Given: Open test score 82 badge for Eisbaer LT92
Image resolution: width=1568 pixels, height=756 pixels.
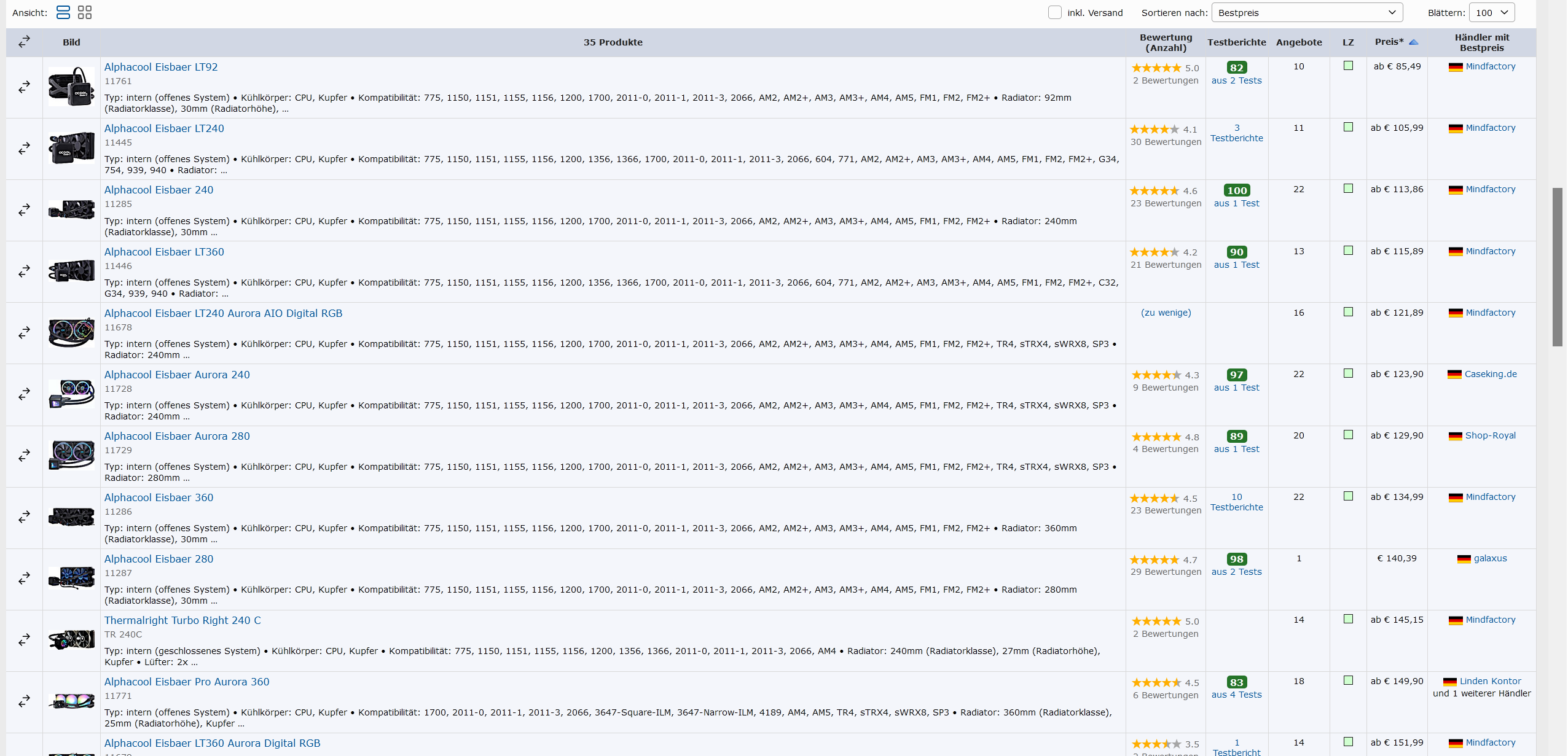Looking at the screenshot, I should [1236, 68].
